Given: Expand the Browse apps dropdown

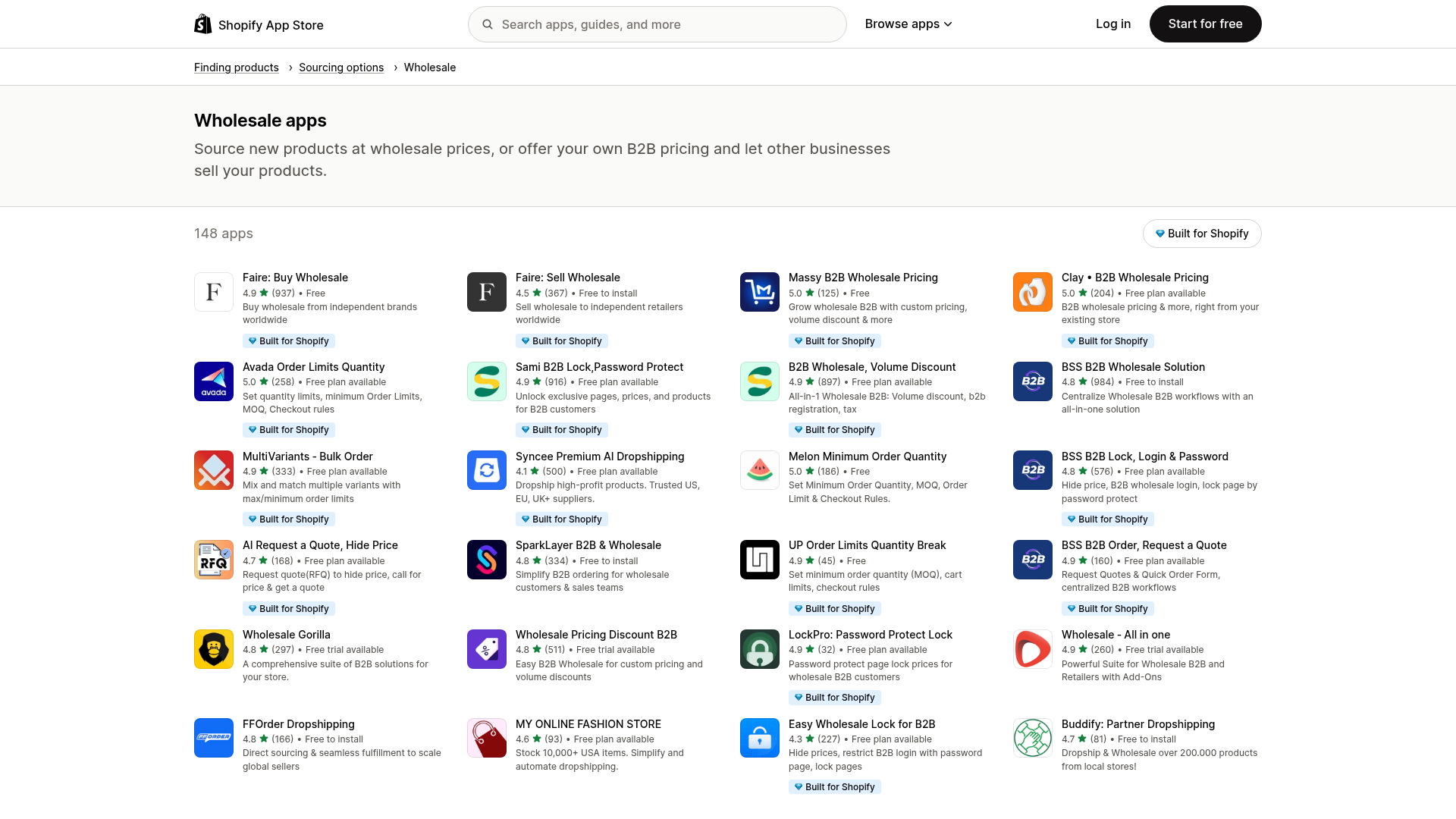Looking at the screenshot, I should (908, 24).
